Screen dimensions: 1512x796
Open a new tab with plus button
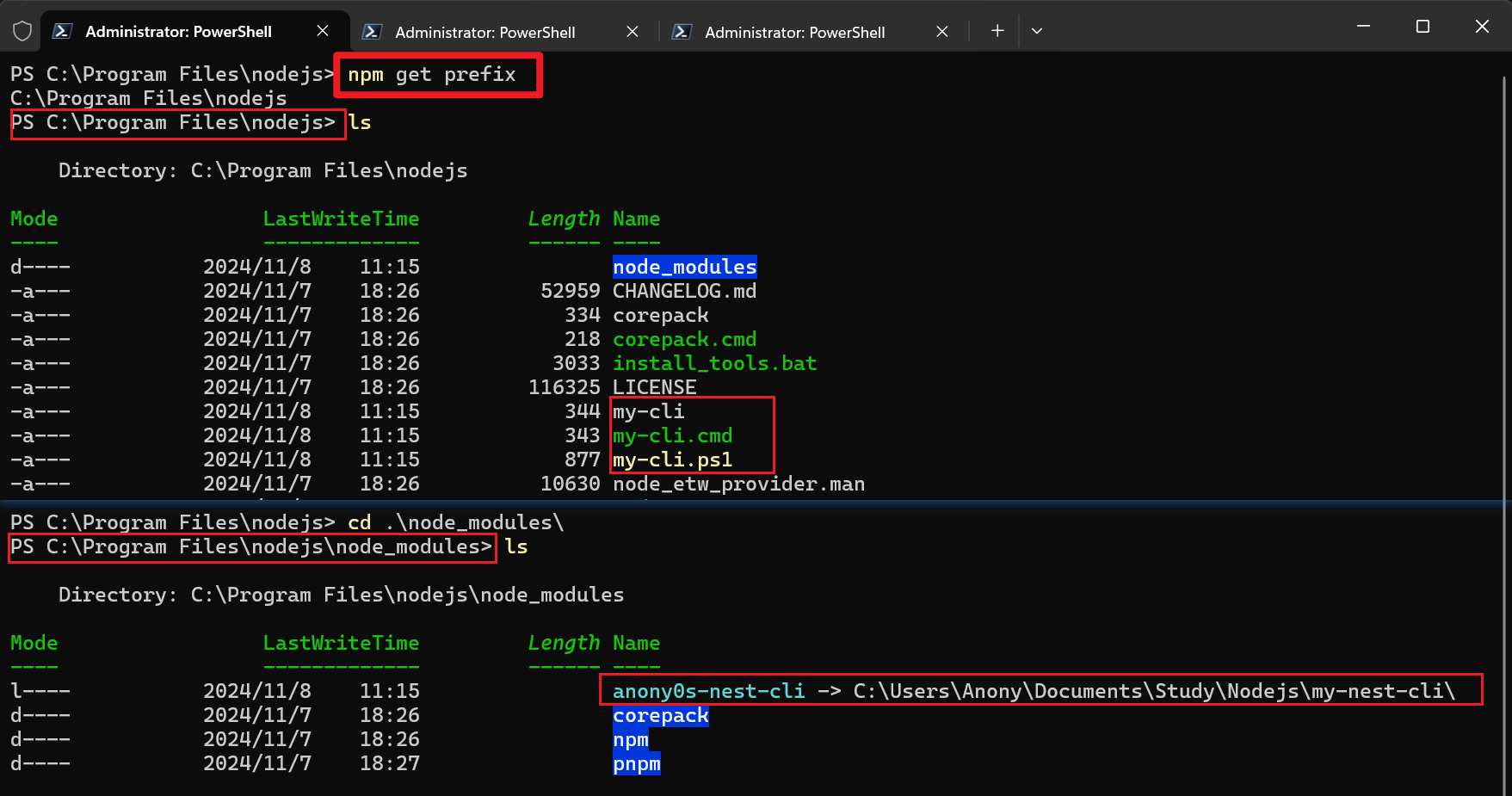coord(997,31)
